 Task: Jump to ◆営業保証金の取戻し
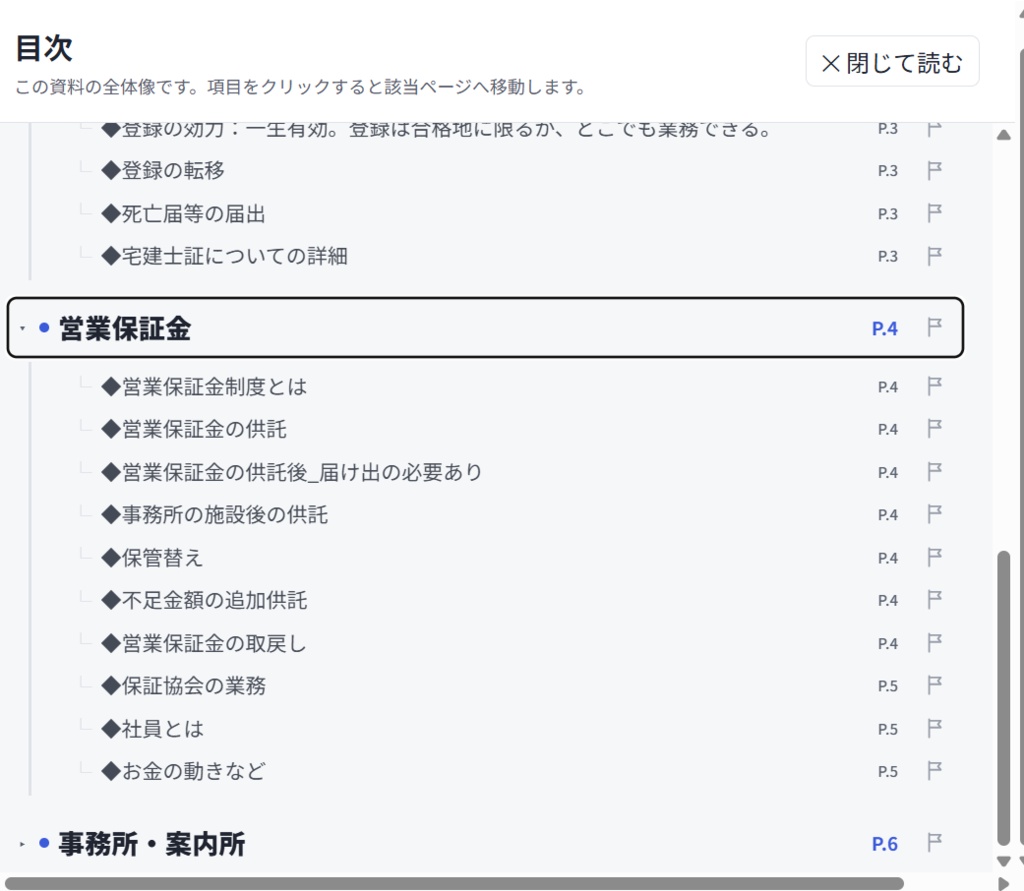[204, 643]
